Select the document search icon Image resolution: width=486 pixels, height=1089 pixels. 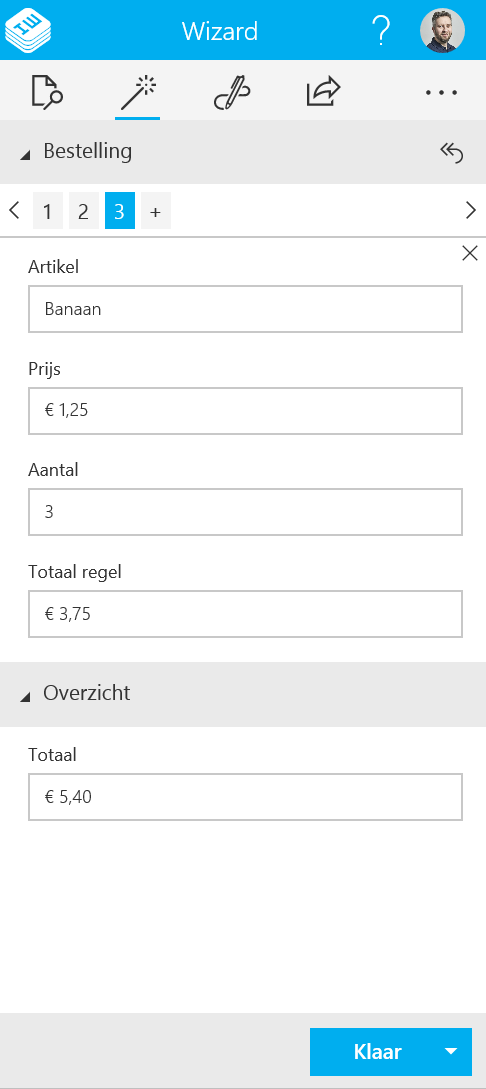[47, 92]
